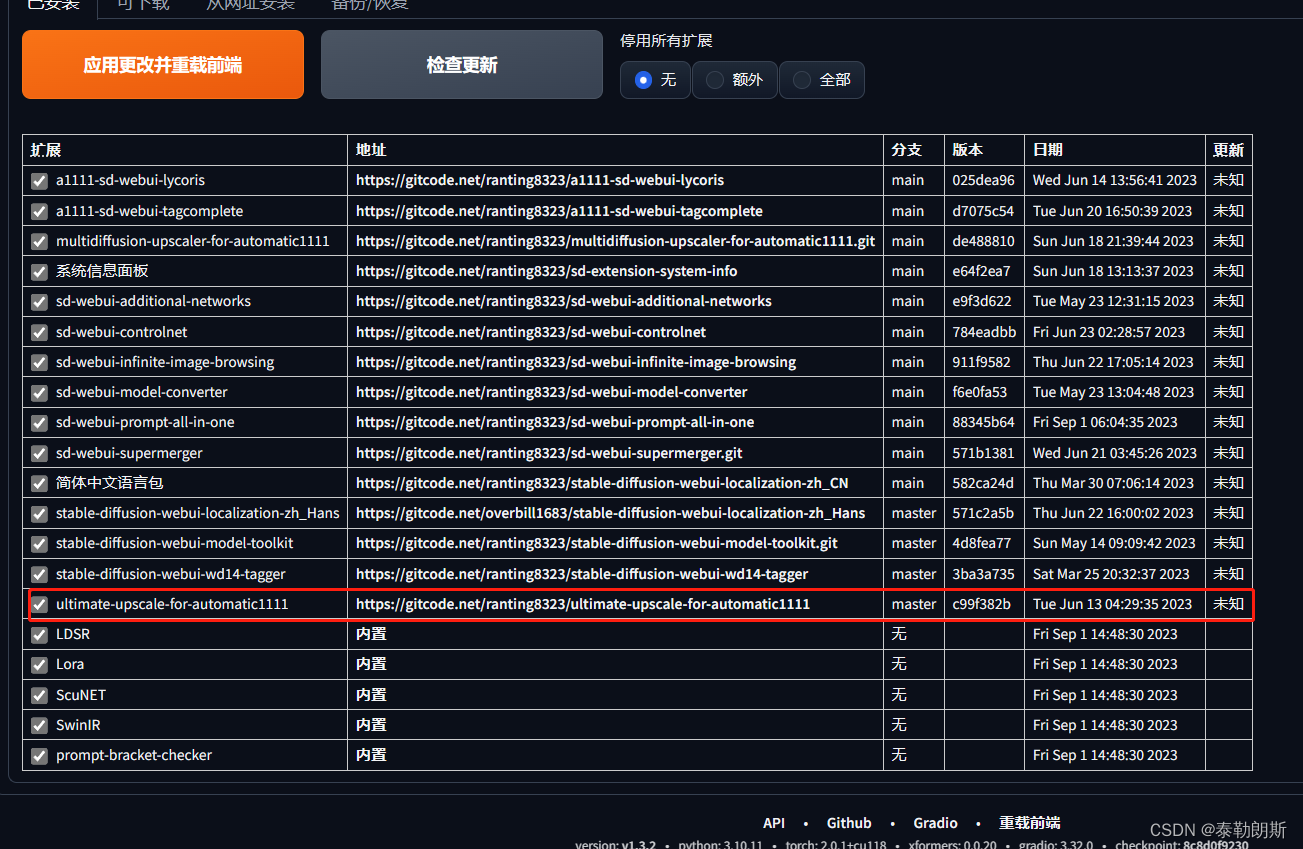Click the API footer link
1303x849 pixels.
point(774,823)
